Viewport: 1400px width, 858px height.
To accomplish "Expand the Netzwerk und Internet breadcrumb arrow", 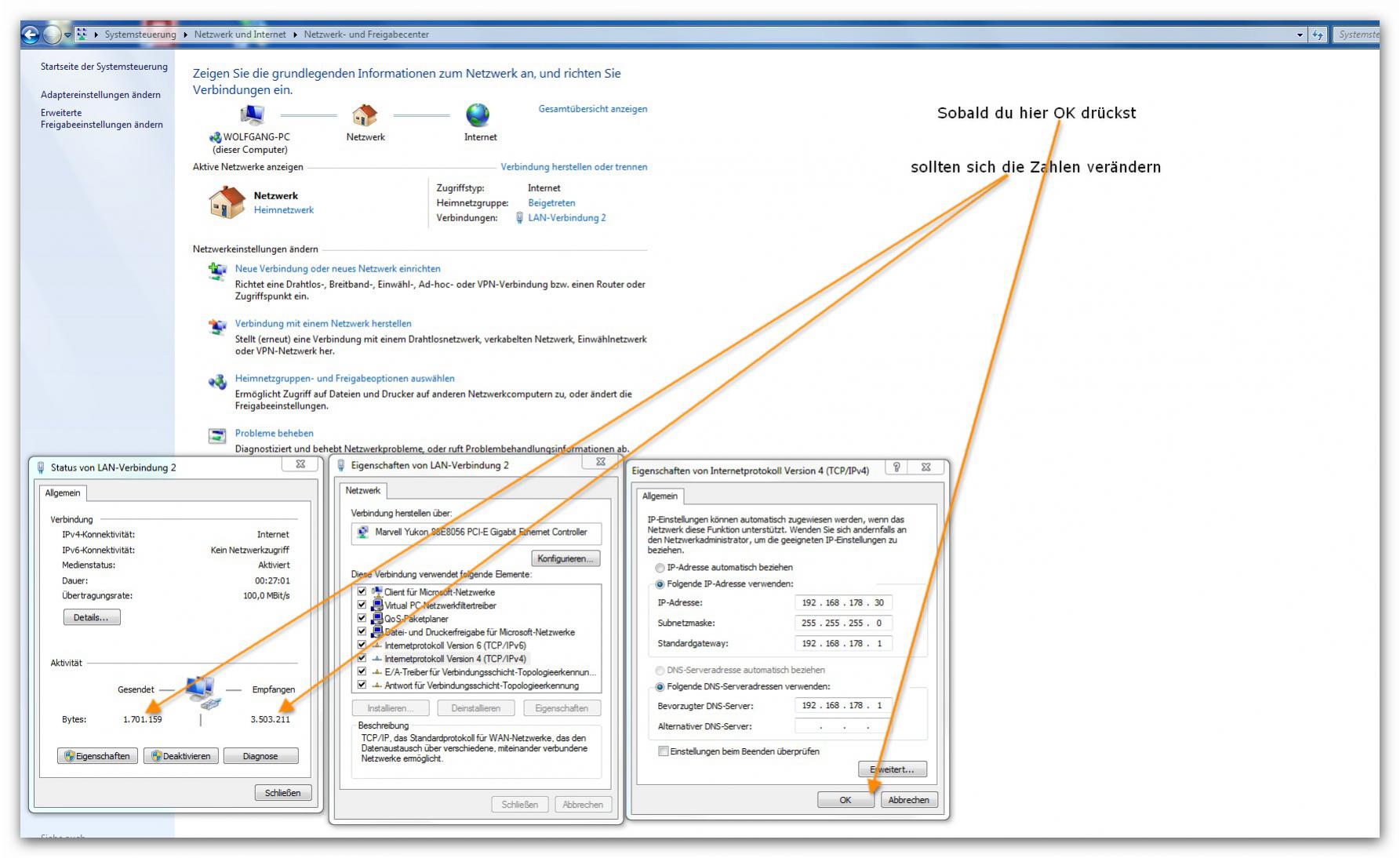I will point(296,35).
